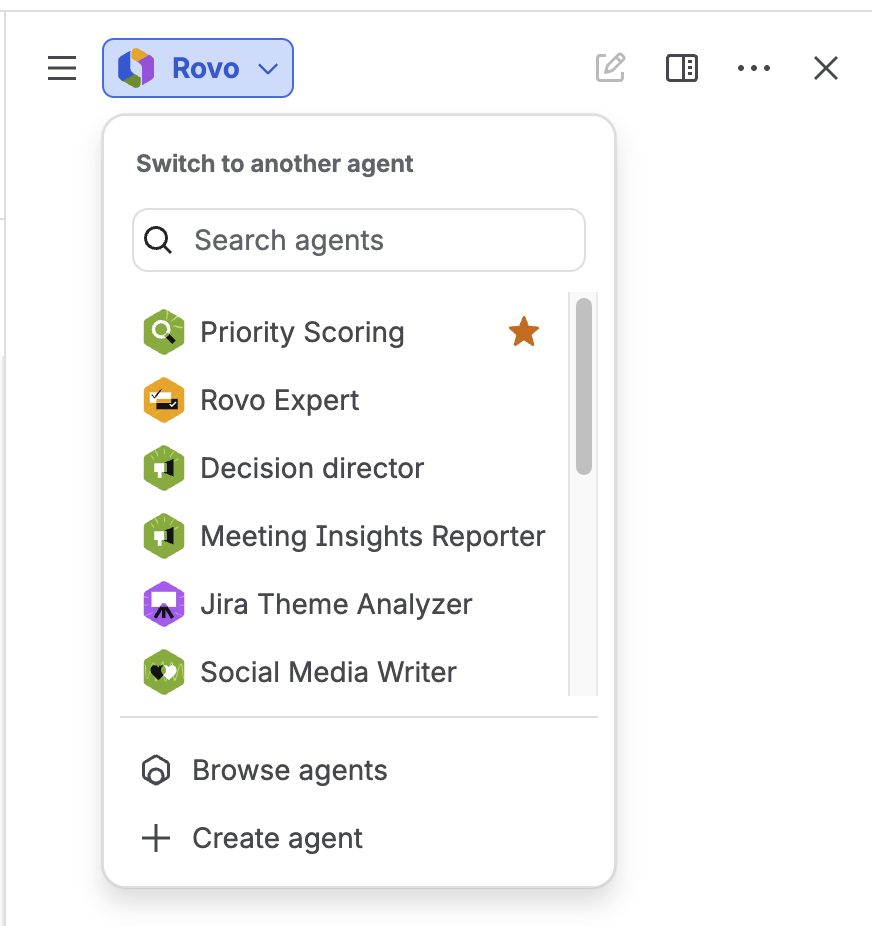Open a new conversation with the pencil icon
Image resolution: width=872 pixels, height=926 pixels.
610,68
